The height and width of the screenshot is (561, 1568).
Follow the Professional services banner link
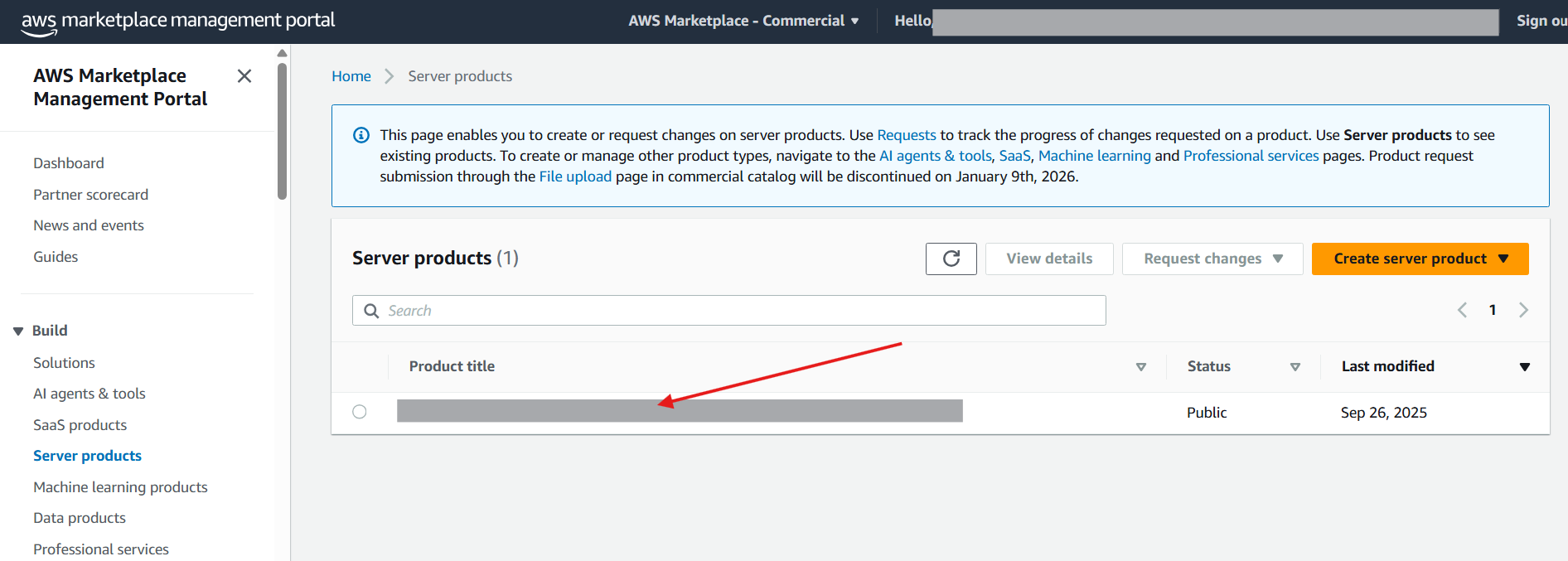tap(1251, 156)
